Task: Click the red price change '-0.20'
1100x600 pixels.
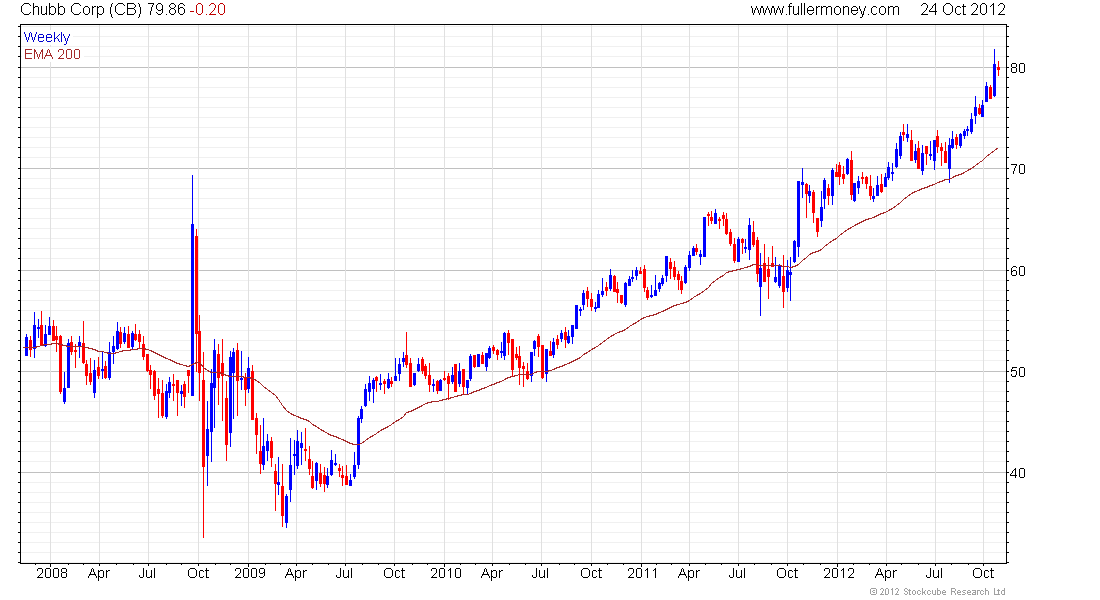Action: coord(208,10)
